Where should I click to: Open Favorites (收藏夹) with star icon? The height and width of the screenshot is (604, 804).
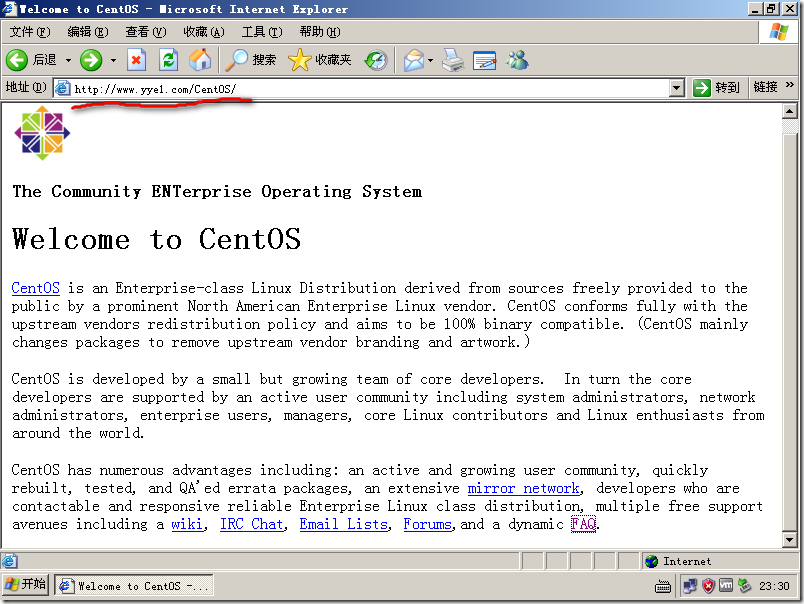pyautogui.click(x=320, y=61)
